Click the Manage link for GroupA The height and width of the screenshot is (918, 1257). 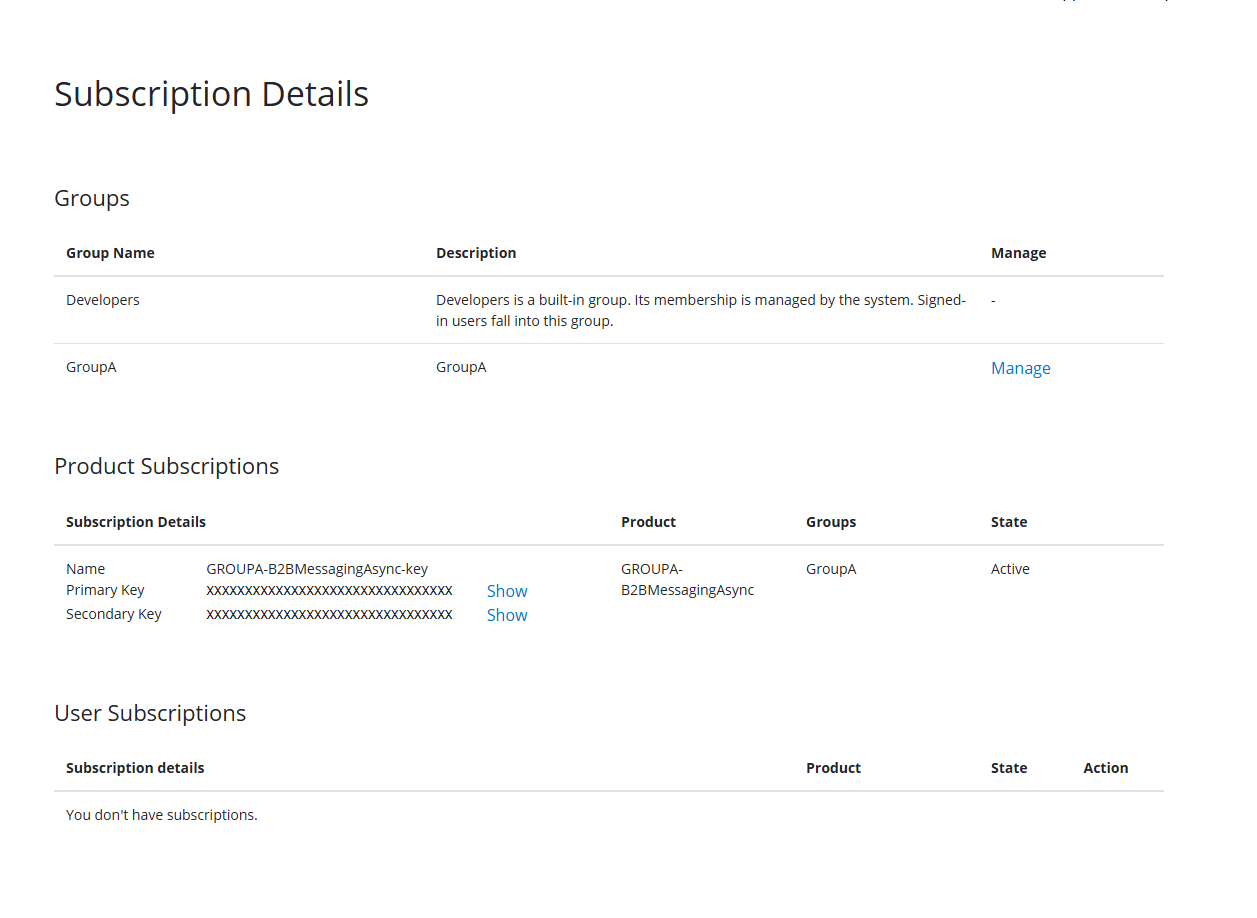pyautogui.click(x=1020, y=368)
